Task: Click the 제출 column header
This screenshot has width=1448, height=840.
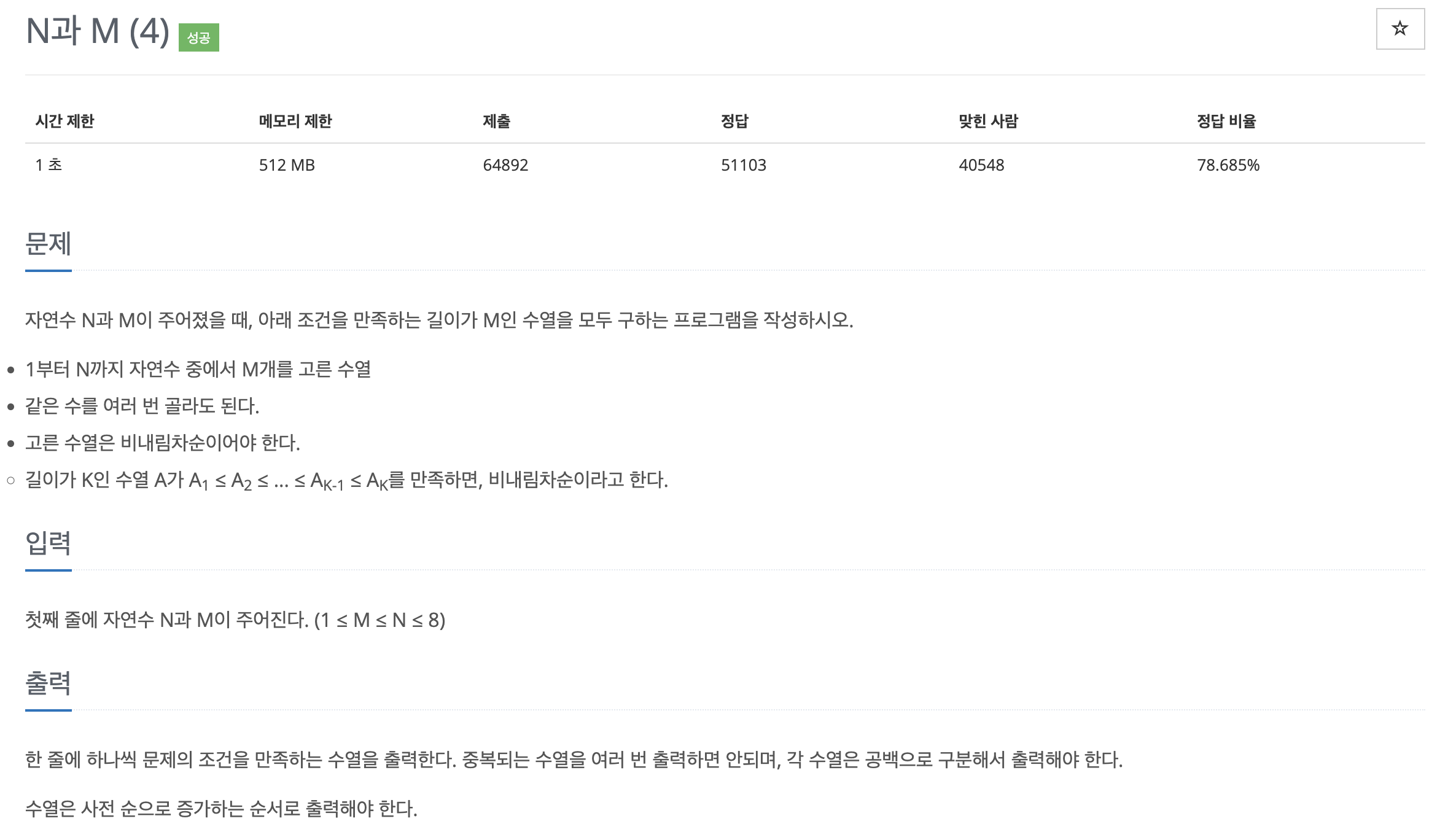Action: 497,121
